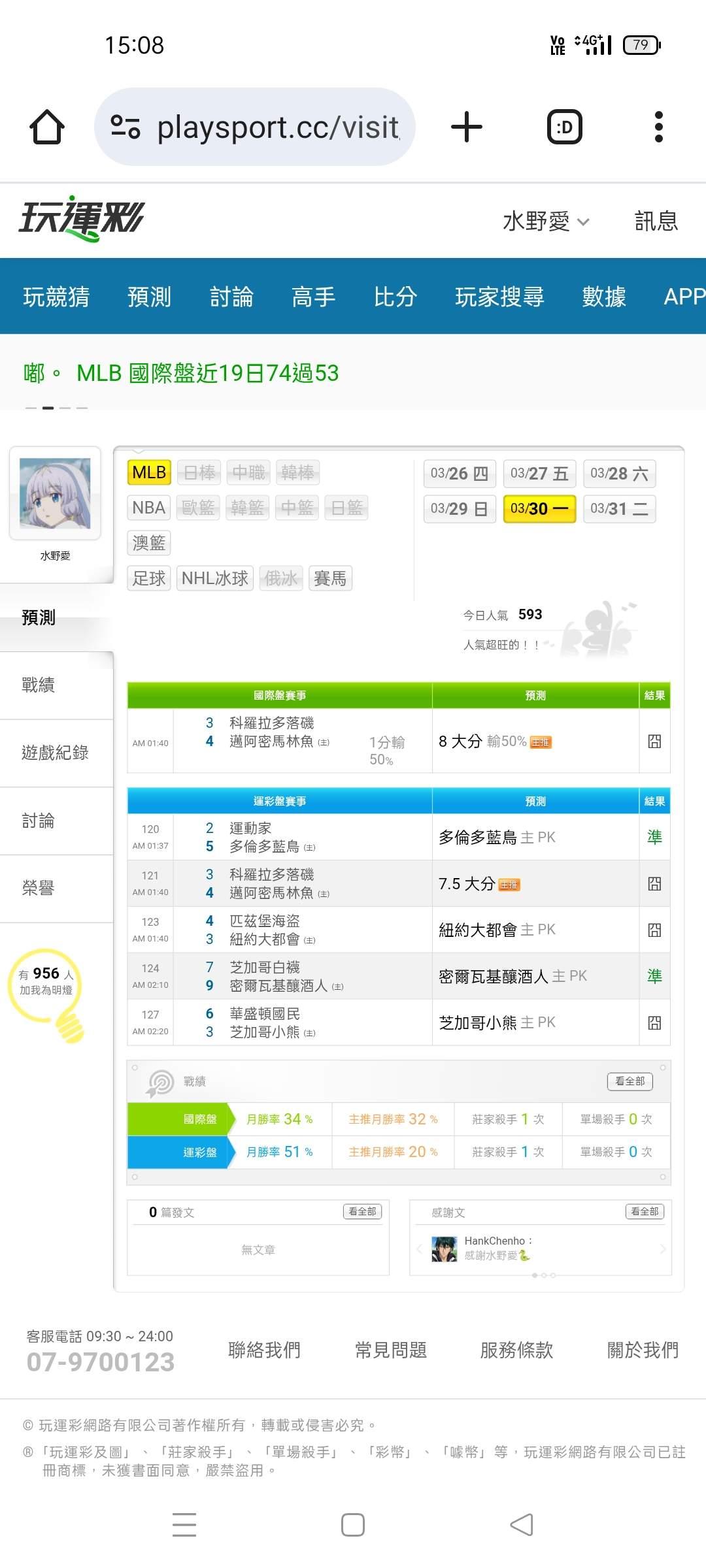Image resolution: width=706 pixels, height=1568 pixels.
Task: Click prediction text 多倫多藍鳥 主 PK
Action: (x=497, y=837)
